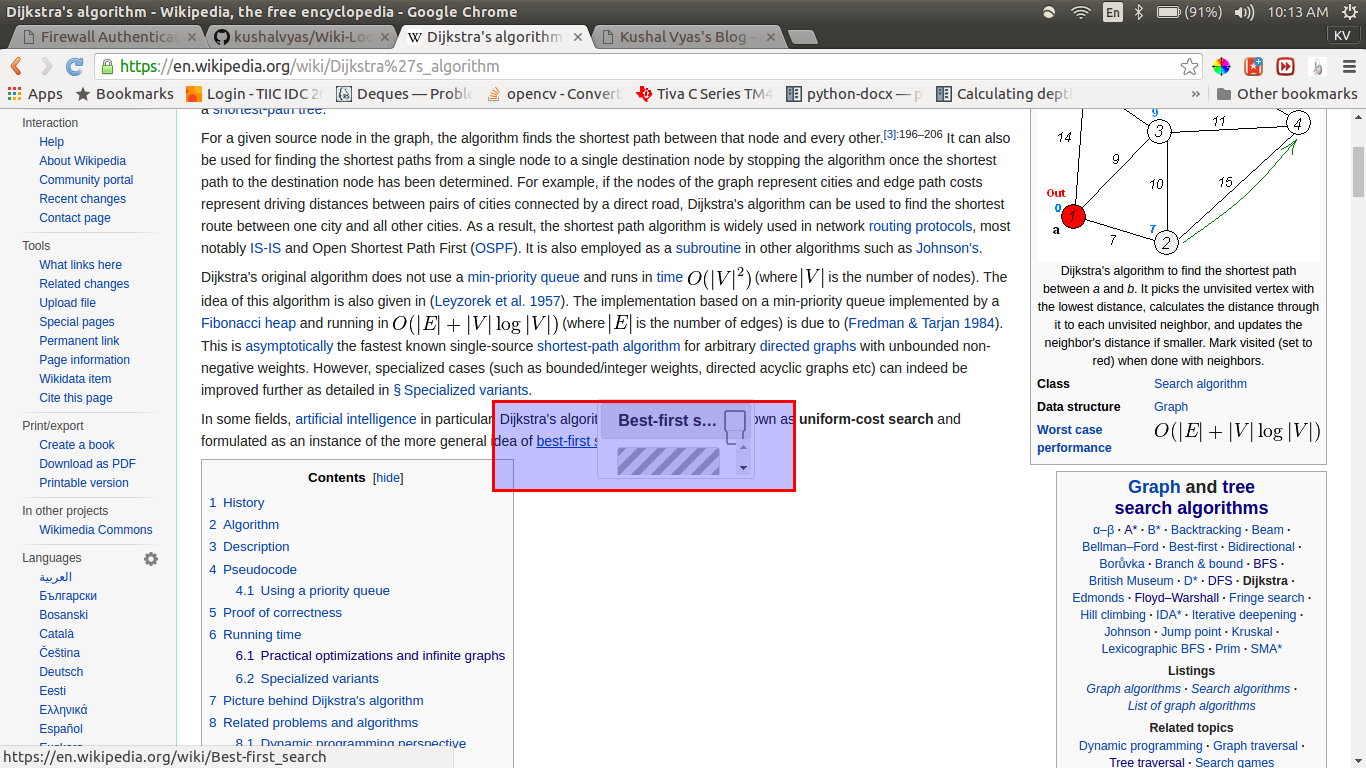Open Download as PDF in sidebar
1366x768 pixels.
87,464
